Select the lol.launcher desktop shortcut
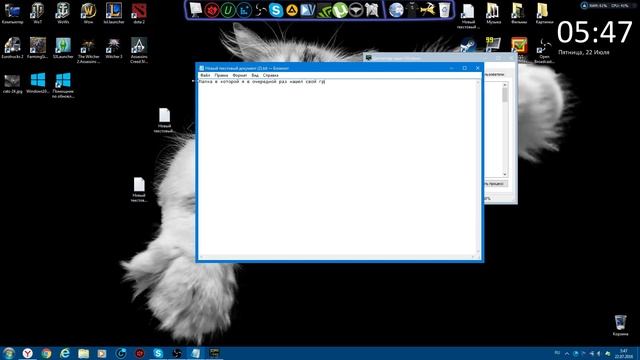This screenshot has height=360, width=640. coord(113,13)
